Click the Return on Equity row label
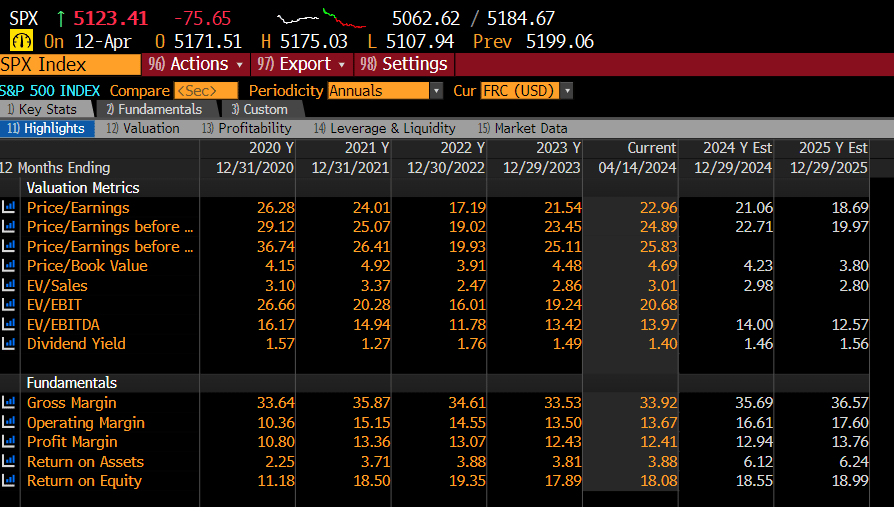 click(84, 481)
